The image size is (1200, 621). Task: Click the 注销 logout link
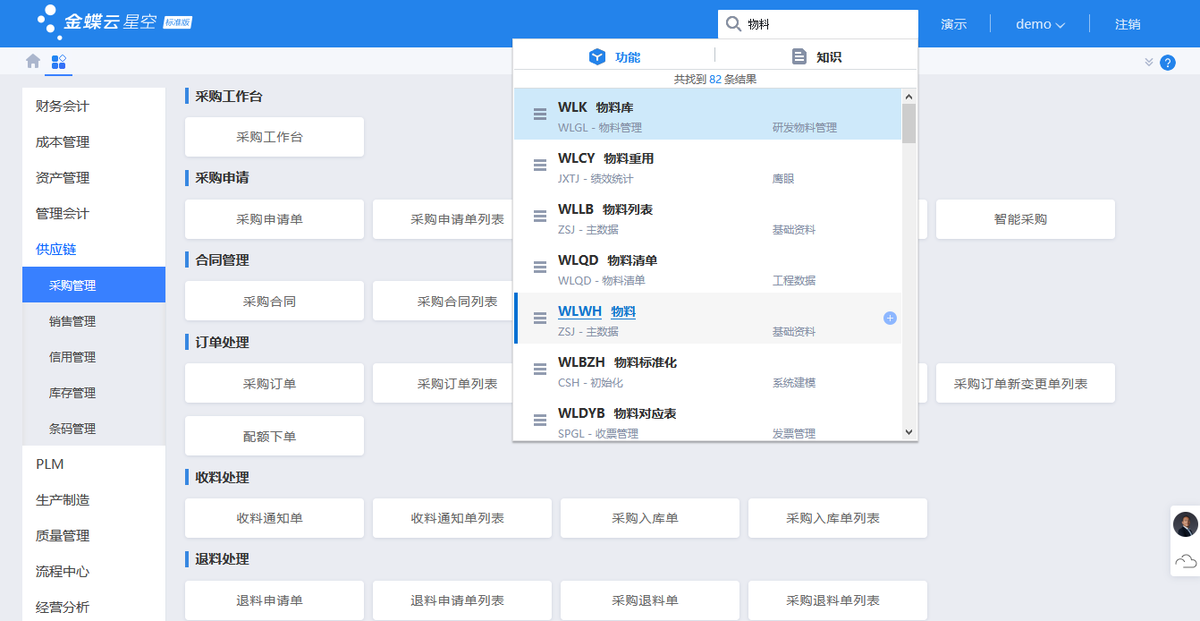point(1127,24)
